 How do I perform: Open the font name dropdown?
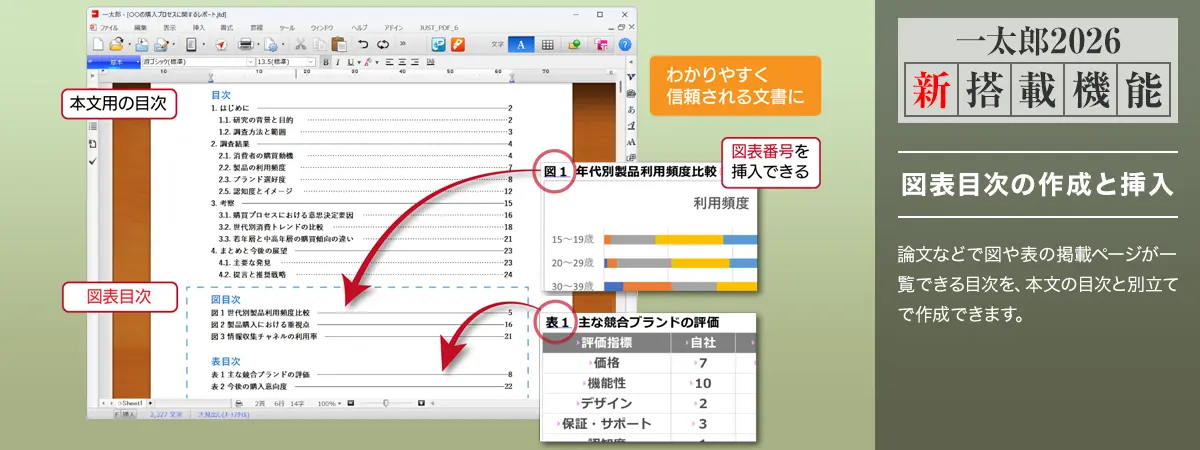point(249,62)
